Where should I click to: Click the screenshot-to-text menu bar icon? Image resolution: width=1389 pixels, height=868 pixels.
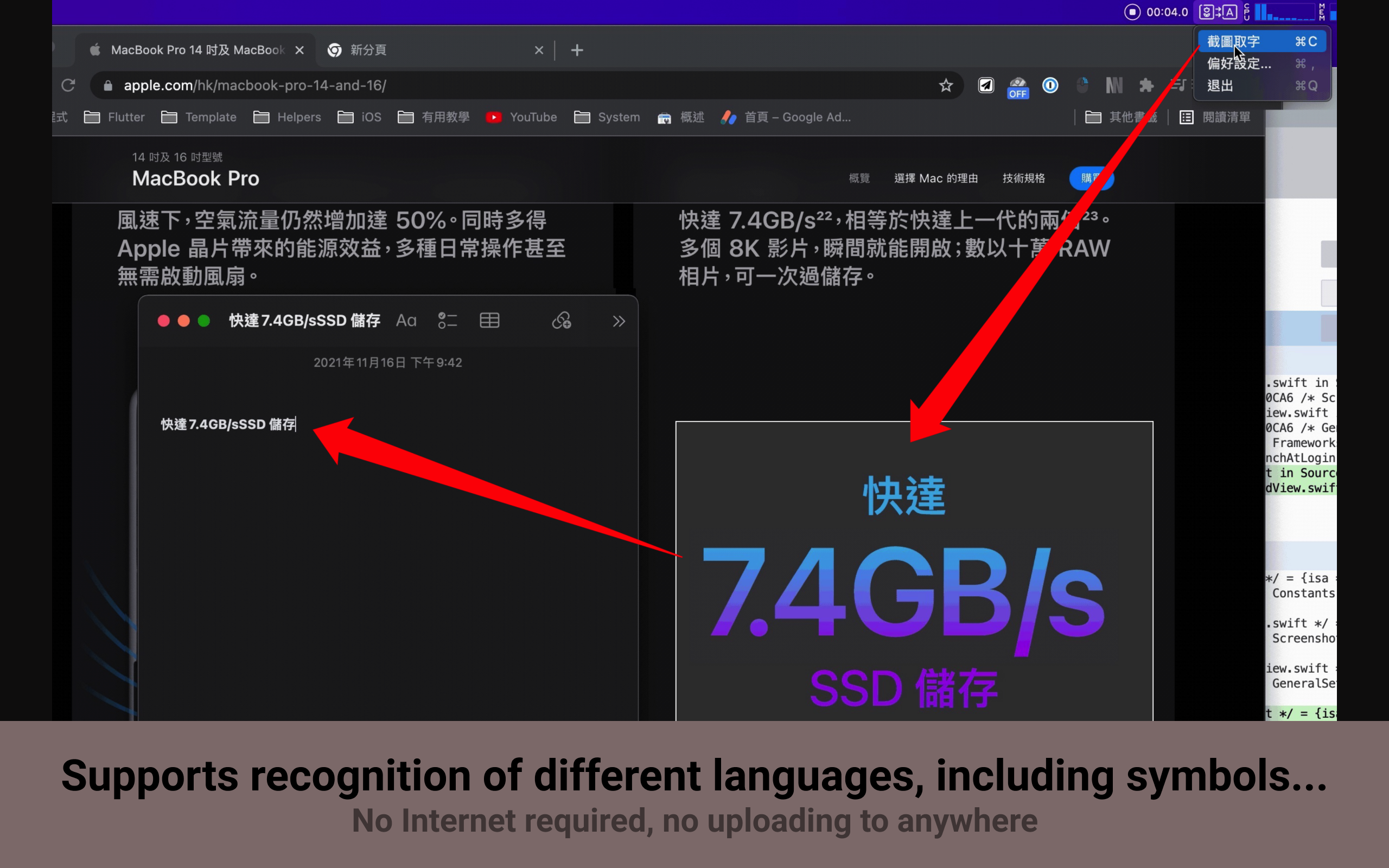pyautogui.click(x=1218, y=11)
